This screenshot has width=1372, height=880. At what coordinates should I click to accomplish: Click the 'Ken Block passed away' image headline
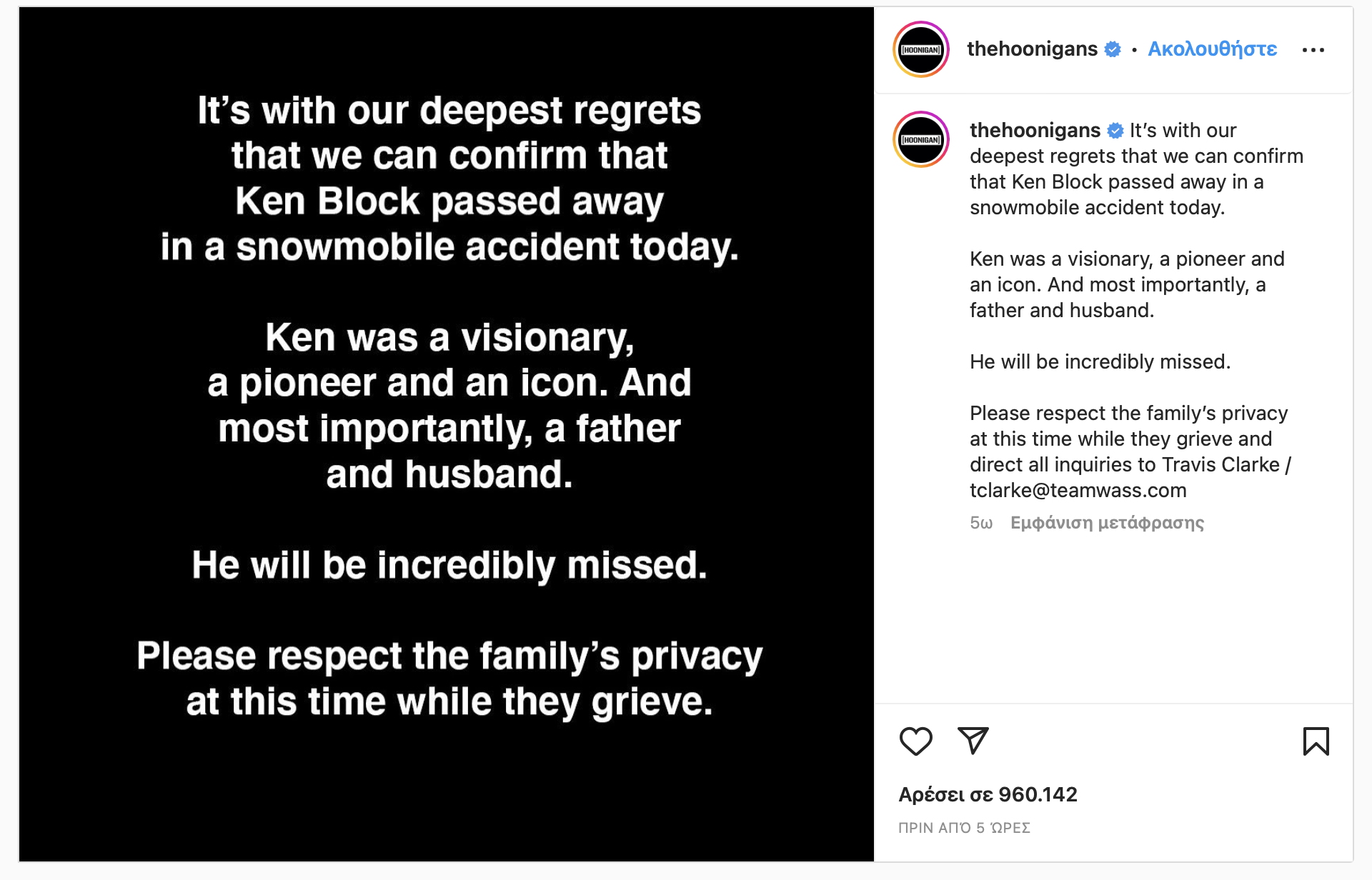pyautogui.click(x=449, y=201)
